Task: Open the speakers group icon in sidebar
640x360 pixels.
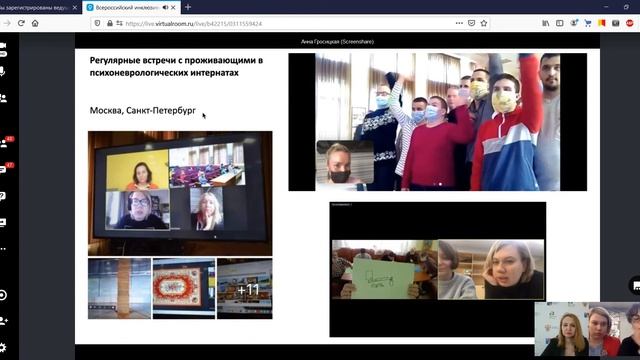Action: (x=3, y=98)
